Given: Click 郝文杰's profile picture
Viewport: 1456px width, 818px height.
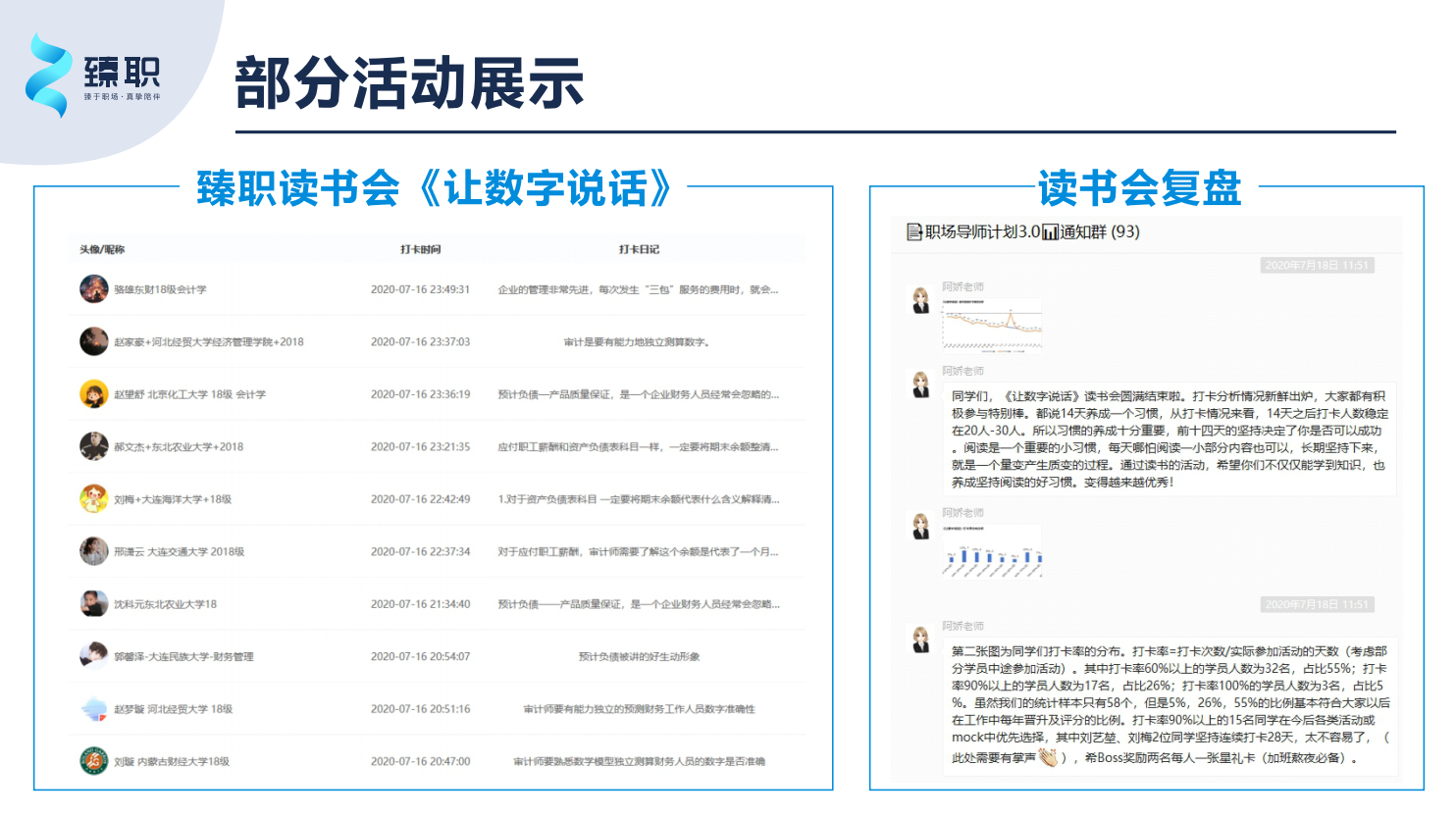Looking at the screenshot, I should [x=94, y=446].
